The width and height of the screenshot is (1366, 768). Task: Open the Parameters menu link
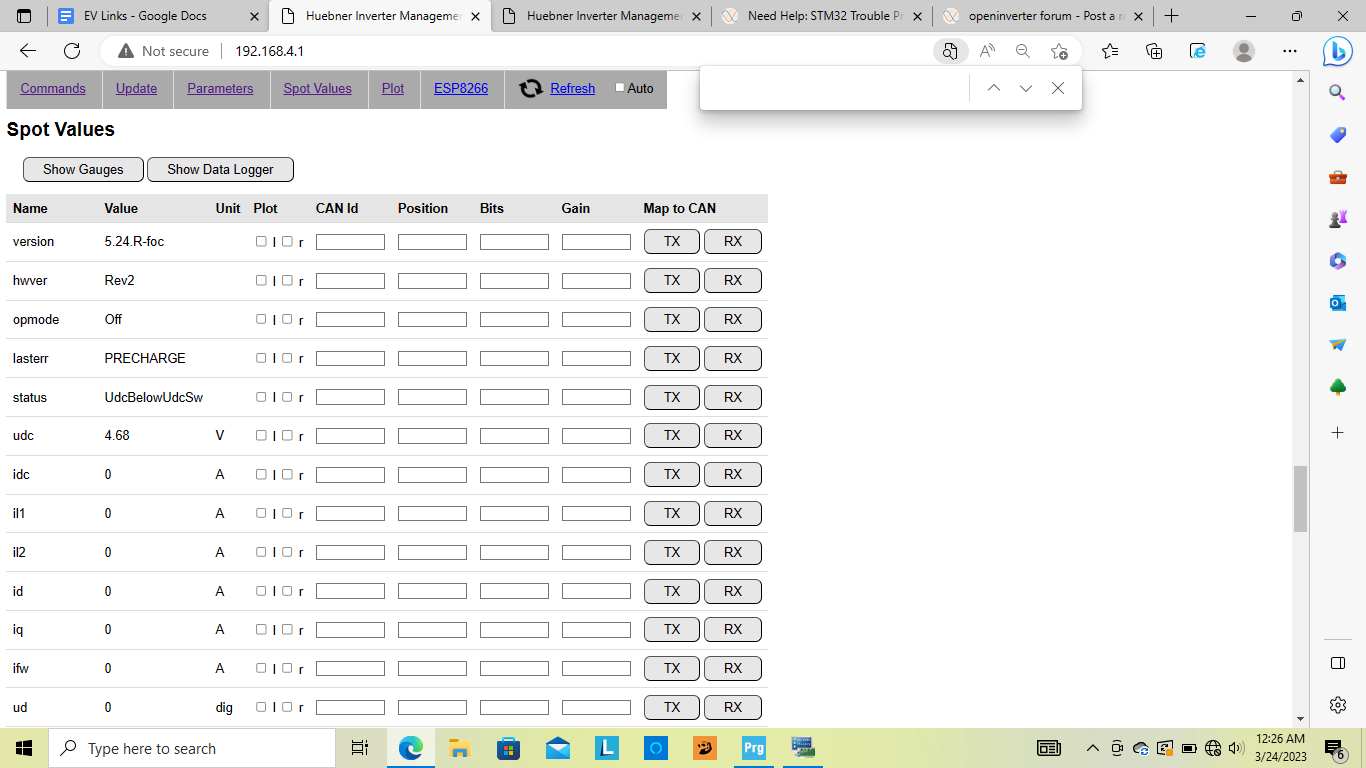click(x=220, y=88)
